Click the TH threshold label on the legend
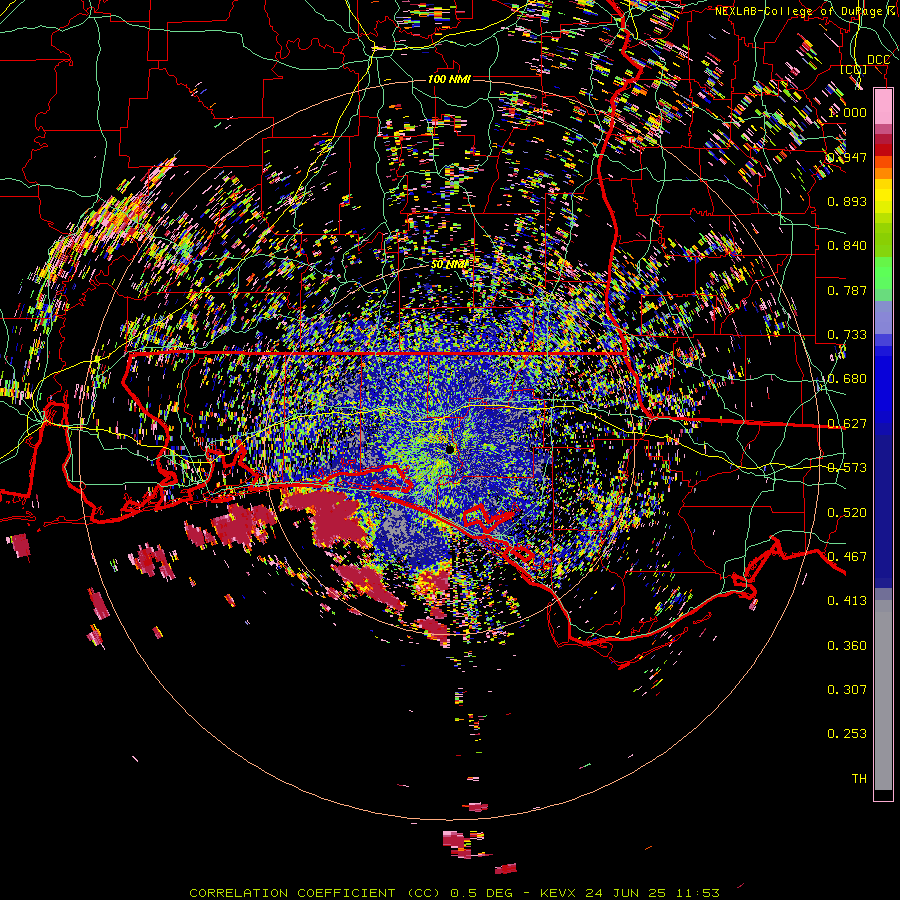 859,779
